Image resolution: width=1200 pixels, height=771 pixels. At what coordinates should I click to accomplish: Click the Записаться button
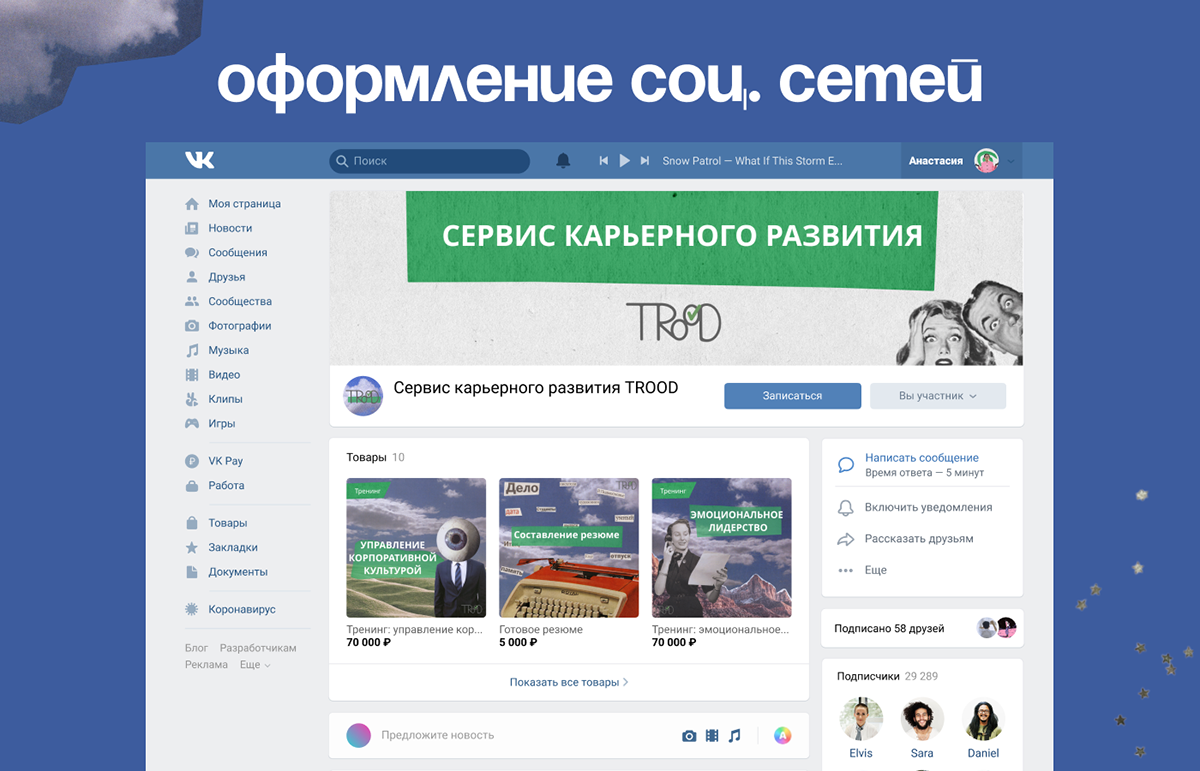792,396
